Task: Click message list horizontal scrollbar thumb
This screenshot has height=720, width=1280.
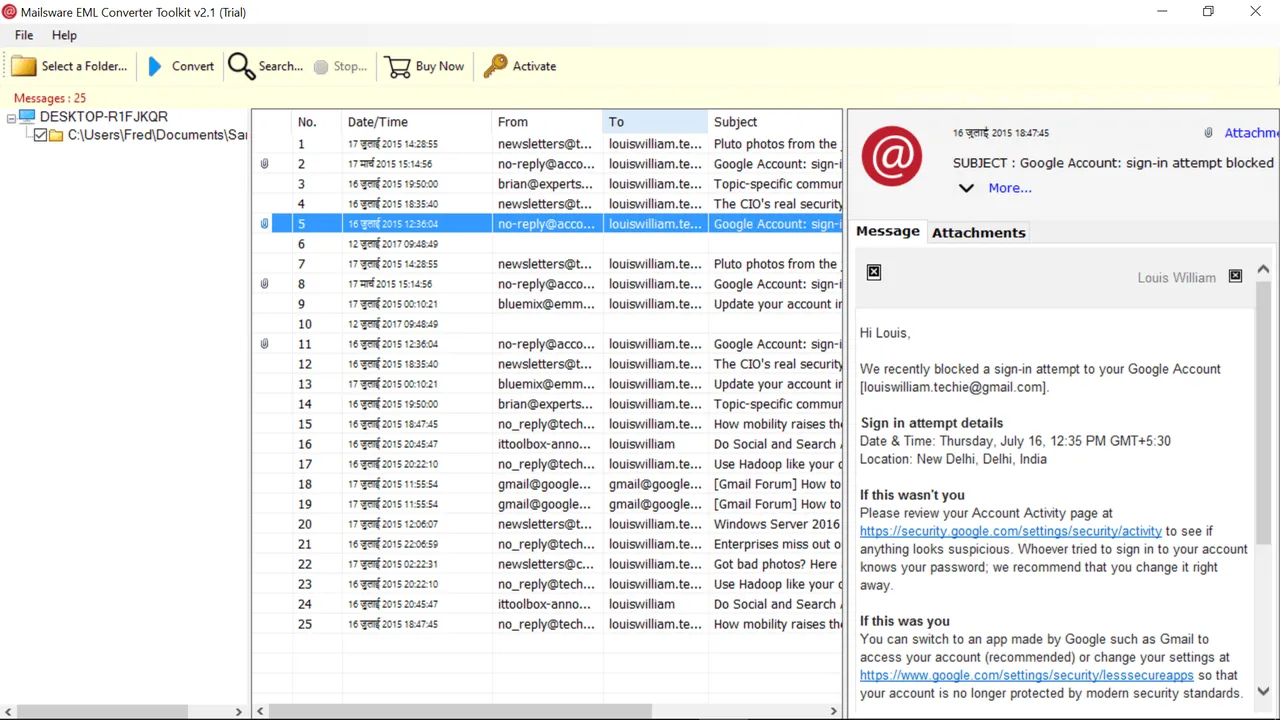Action: [462, 711]
